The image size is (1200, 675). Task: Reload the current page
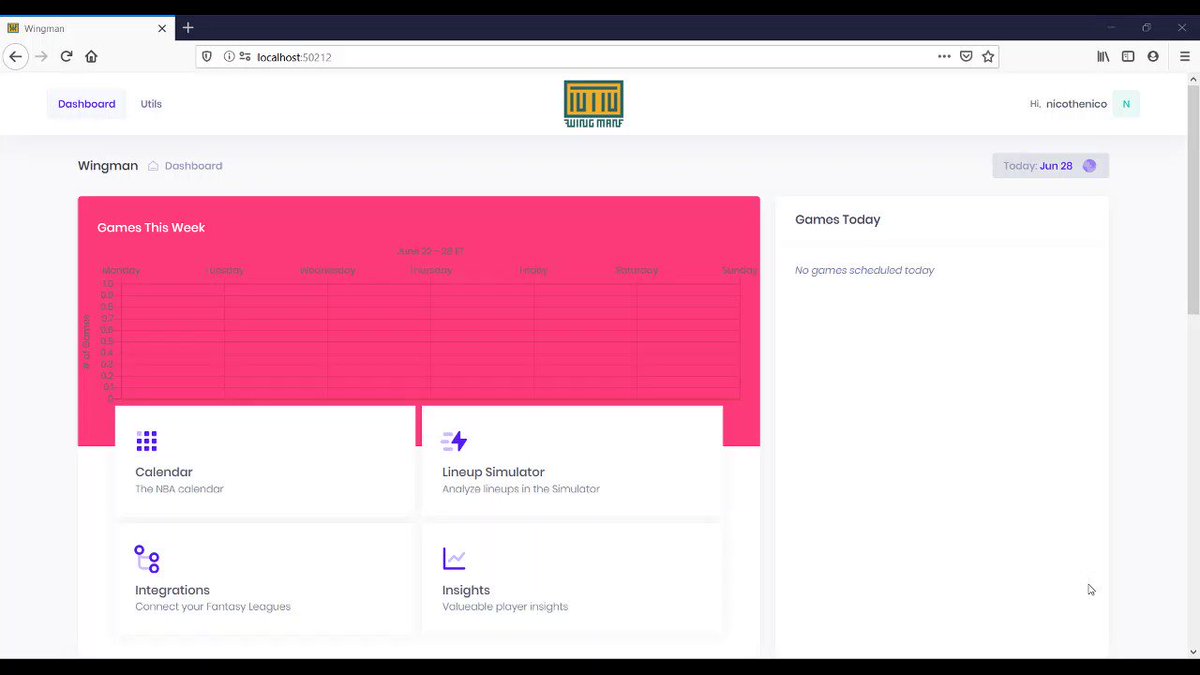point(66,57)
